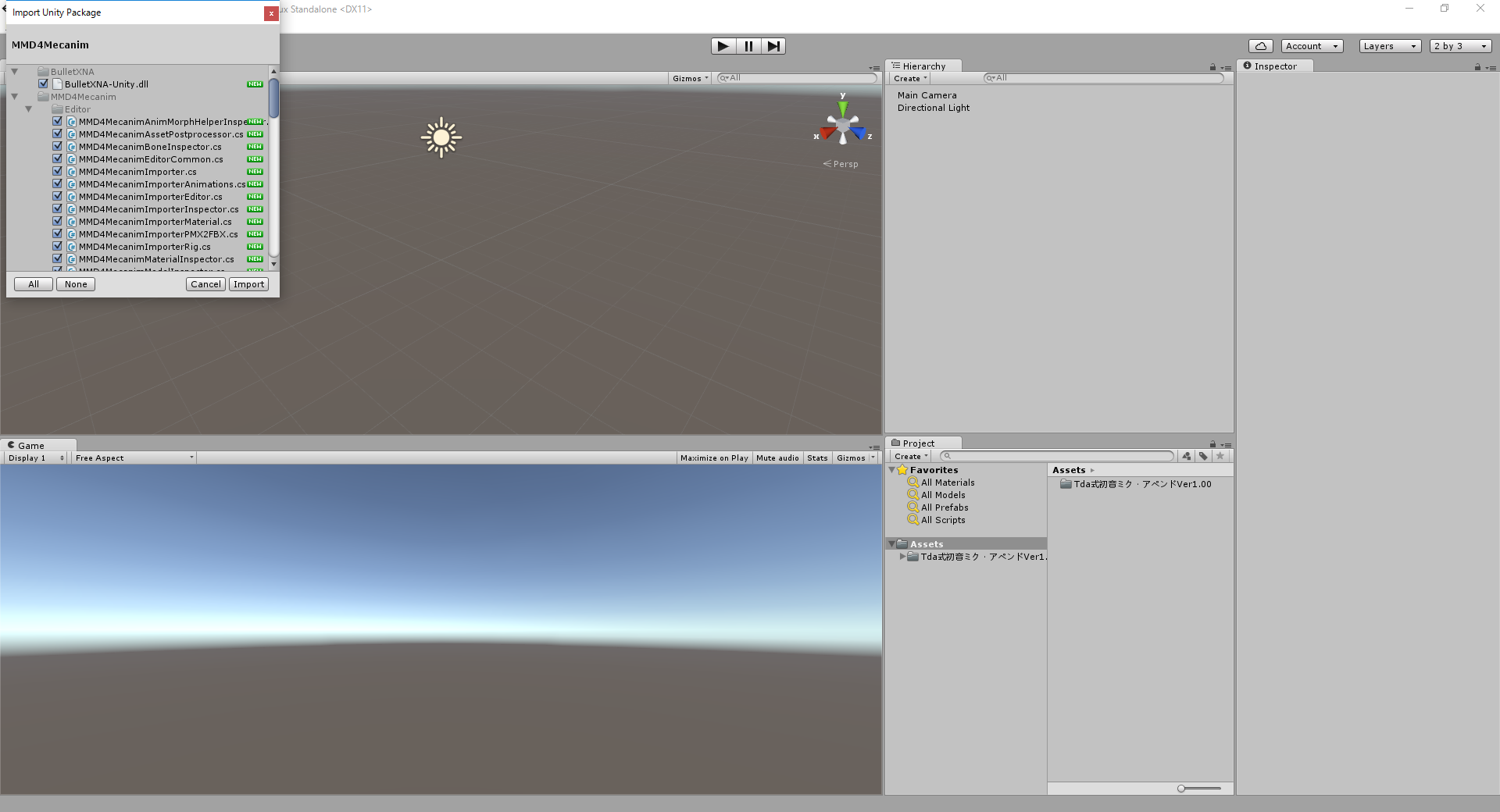Click the label search icon in Project panel

click(1203, 456)
